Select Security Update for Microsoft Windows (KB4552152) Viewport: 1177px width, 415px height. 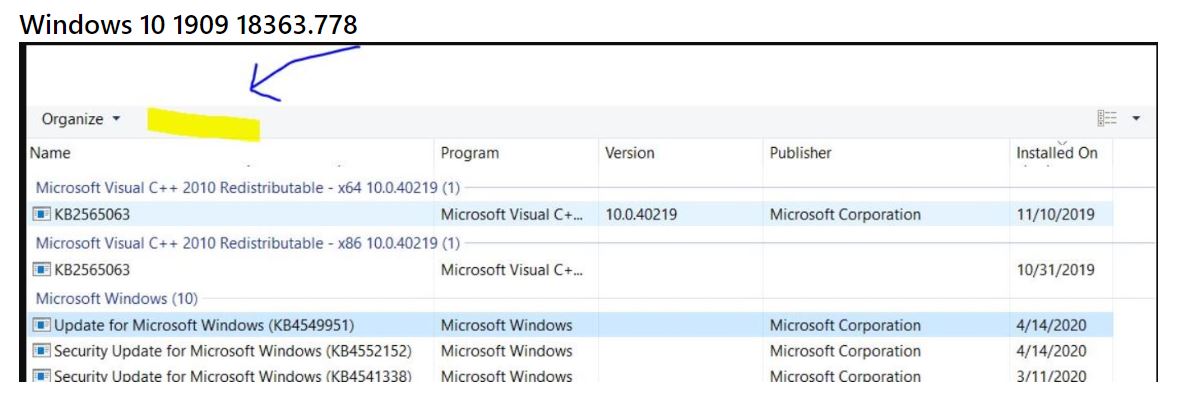pyautogui.click(x=570, y=351)
